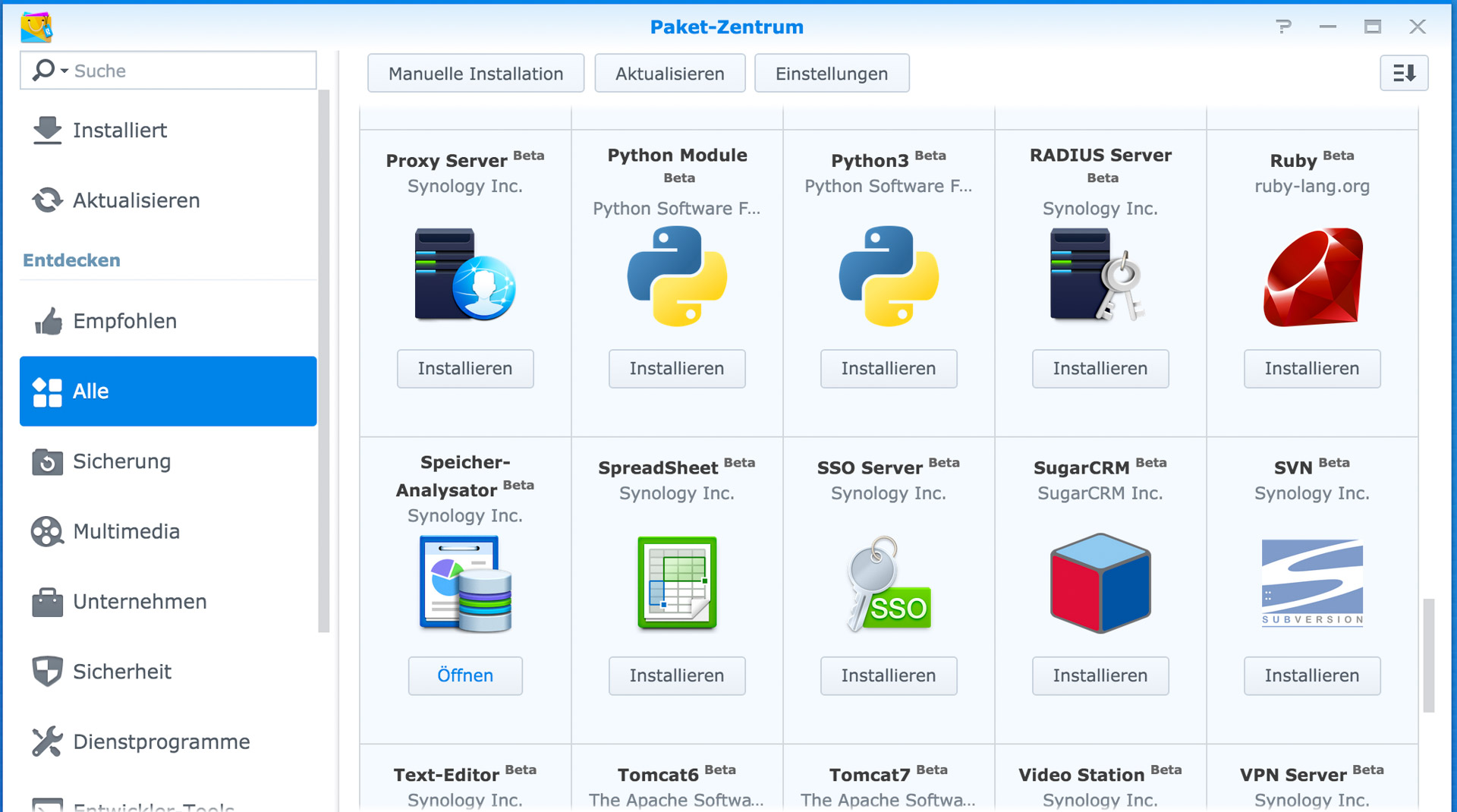Click the Text-Editor package title
The image size is (1457, 812).
click(x=446, y=775)
